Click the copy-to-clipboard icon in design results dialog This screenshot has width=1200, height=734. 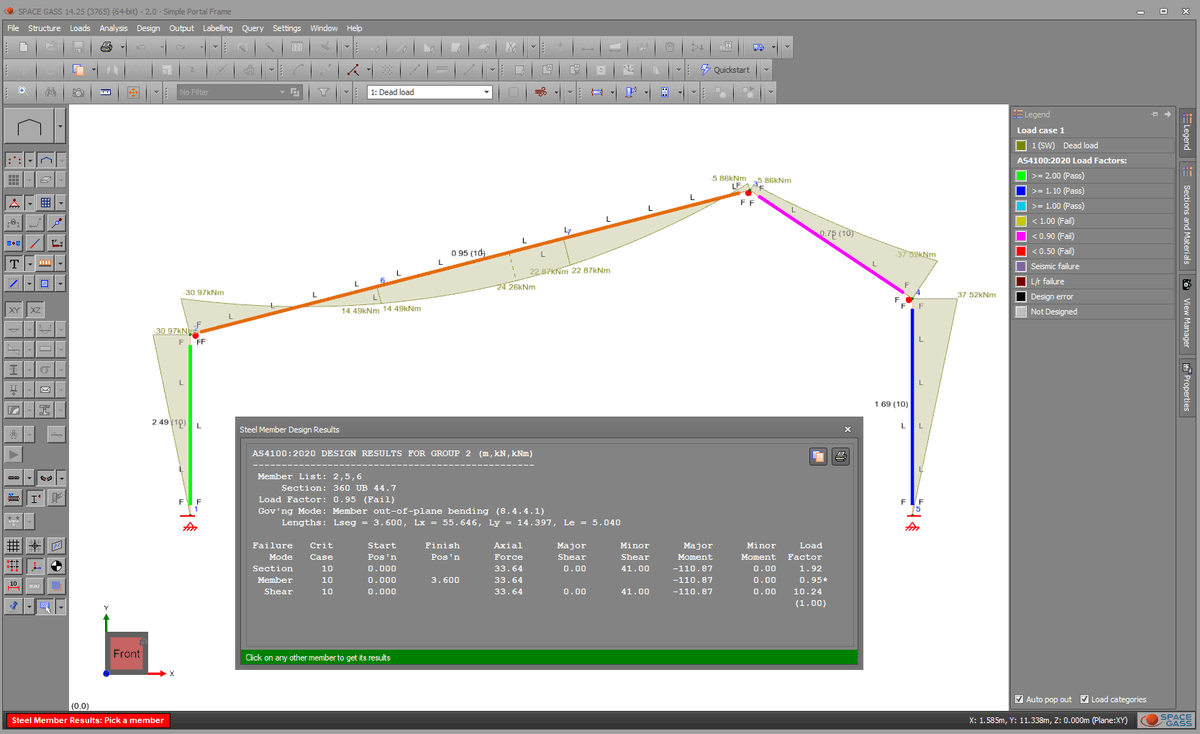(817, 456)
